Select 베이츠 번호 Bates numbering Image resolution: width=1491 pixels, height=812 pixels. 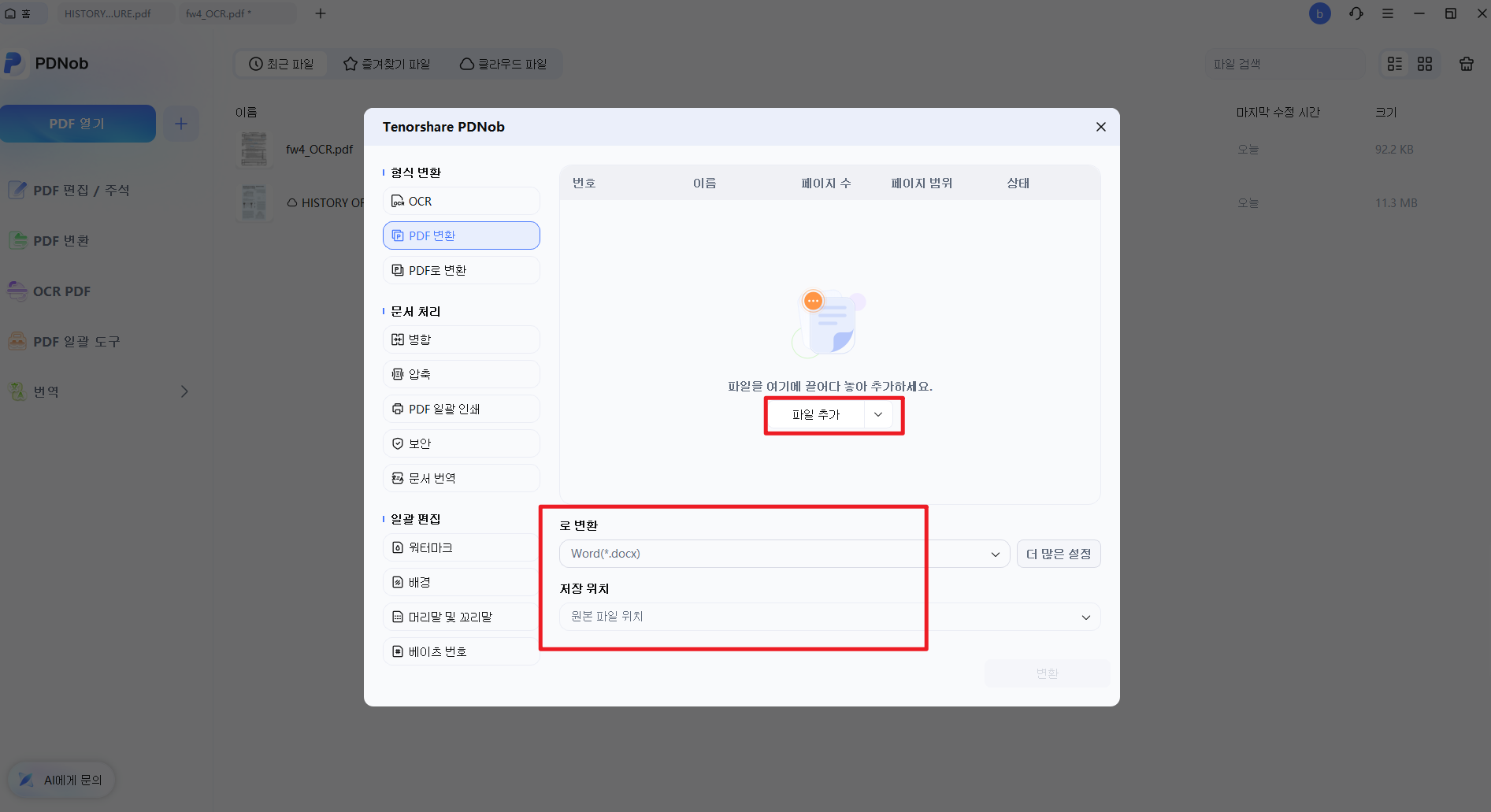461,651
